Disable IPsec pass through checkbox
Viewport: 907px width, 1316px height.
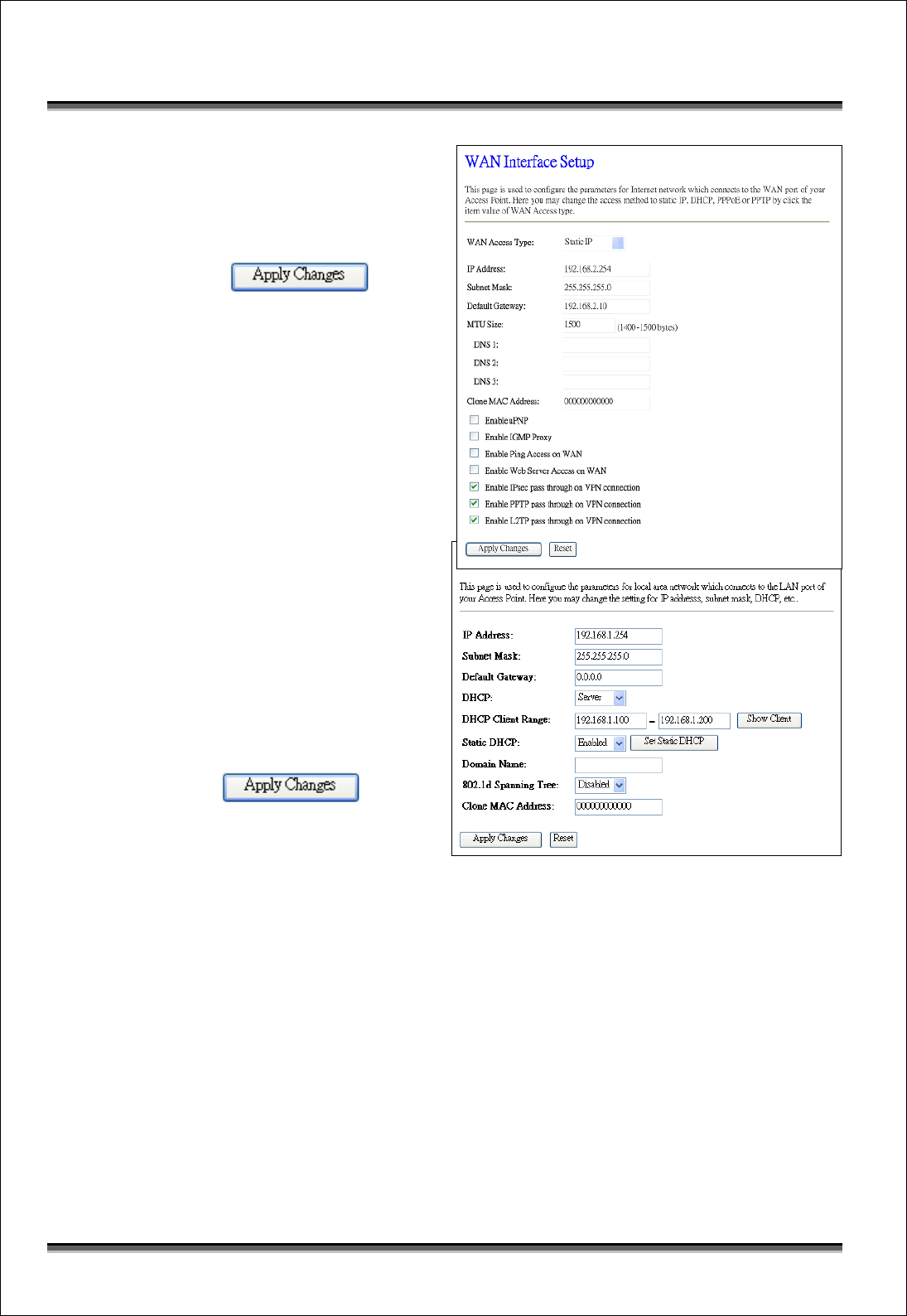pyautogui.click(x=475, y=487)
